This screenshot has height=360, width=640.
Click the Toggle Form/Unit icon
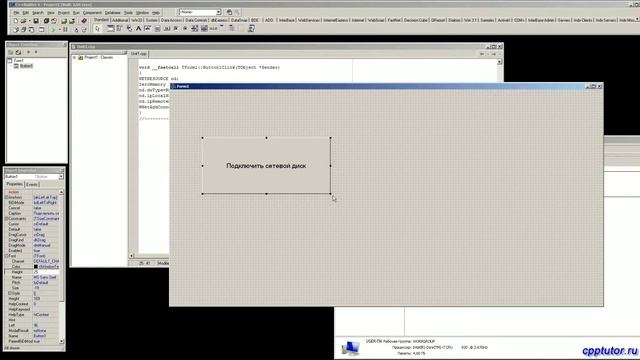pos(31,29)
